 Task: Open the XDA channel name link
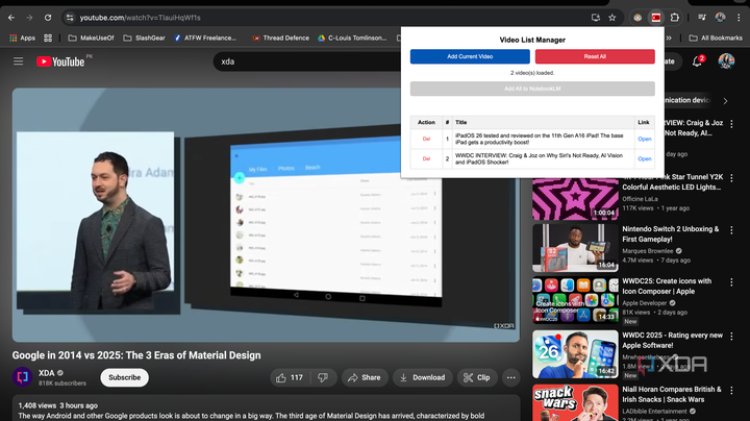46,373
